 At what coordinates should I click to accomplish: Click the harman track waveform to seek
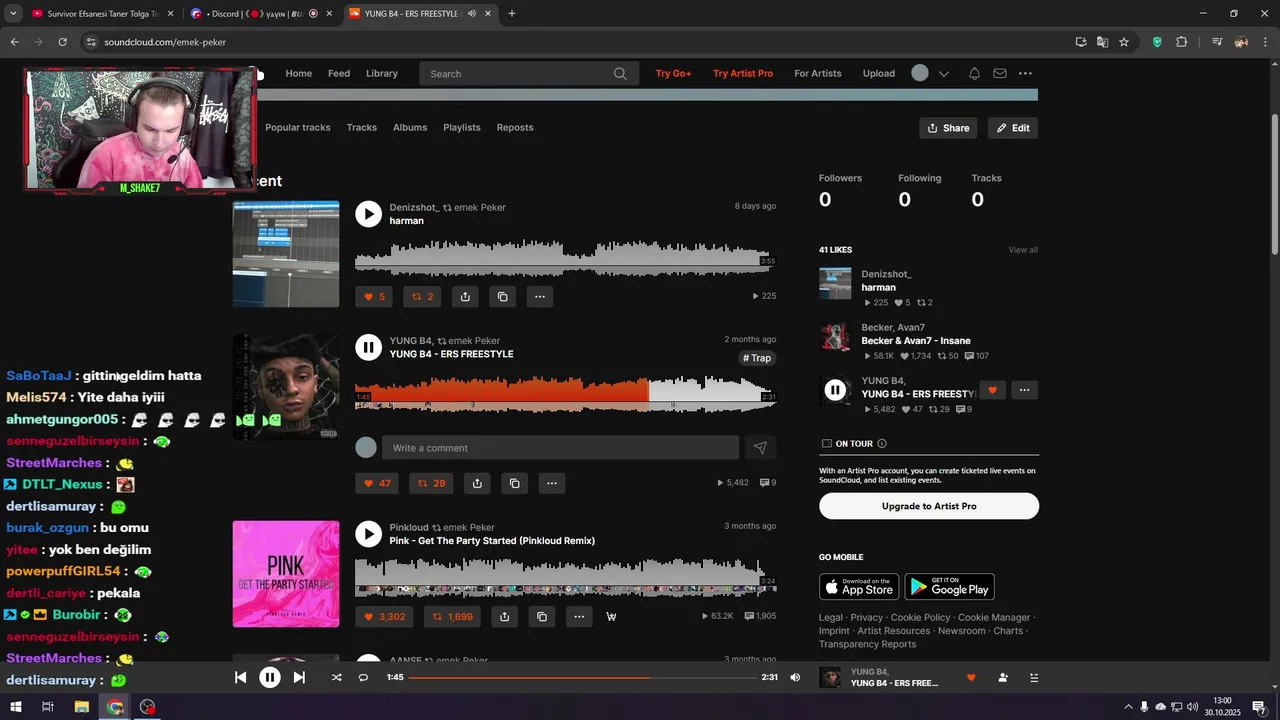[565, 257]
